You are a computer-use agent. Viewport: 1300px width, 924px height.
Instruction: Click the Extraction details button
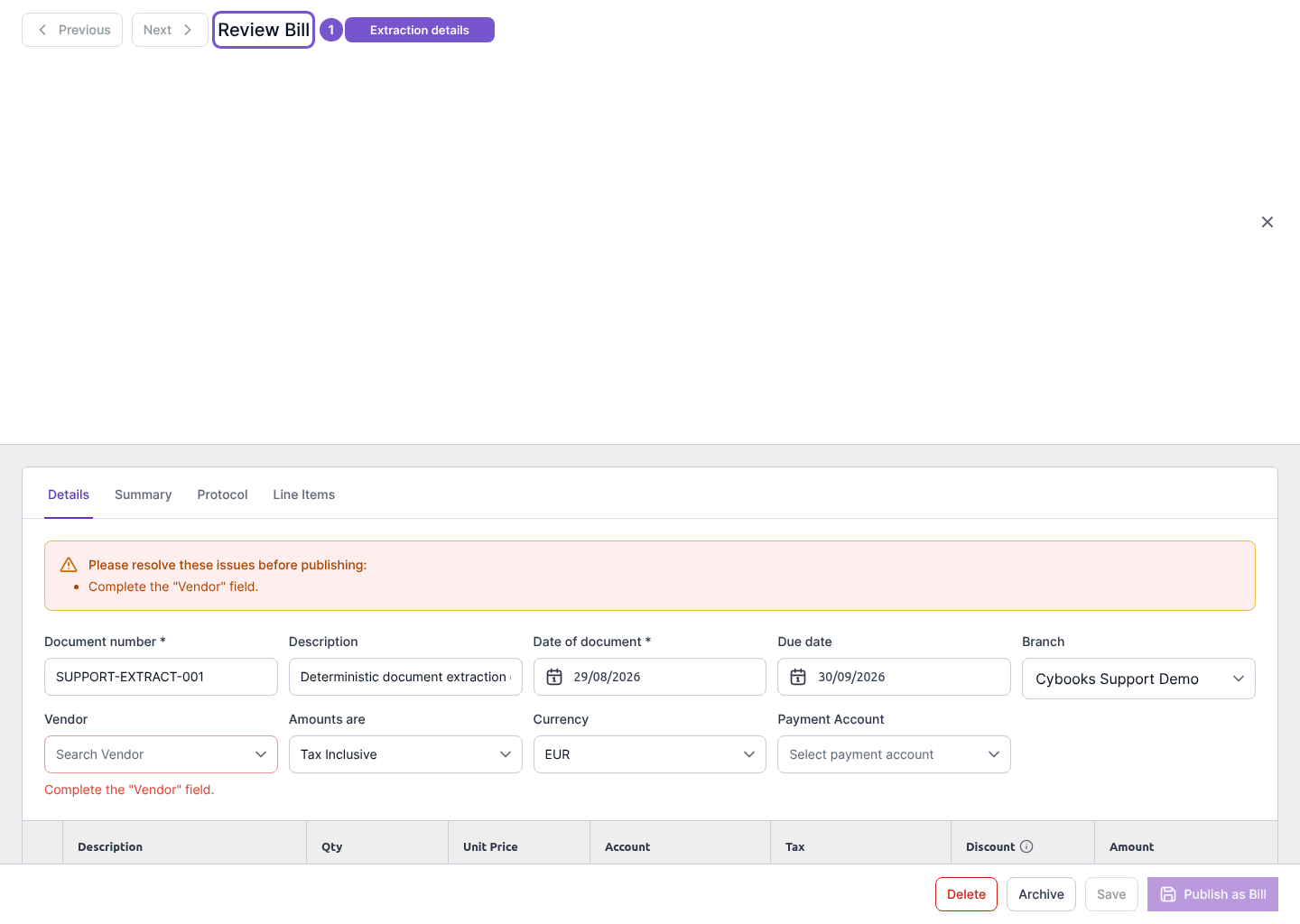click(x=420, y=30)
